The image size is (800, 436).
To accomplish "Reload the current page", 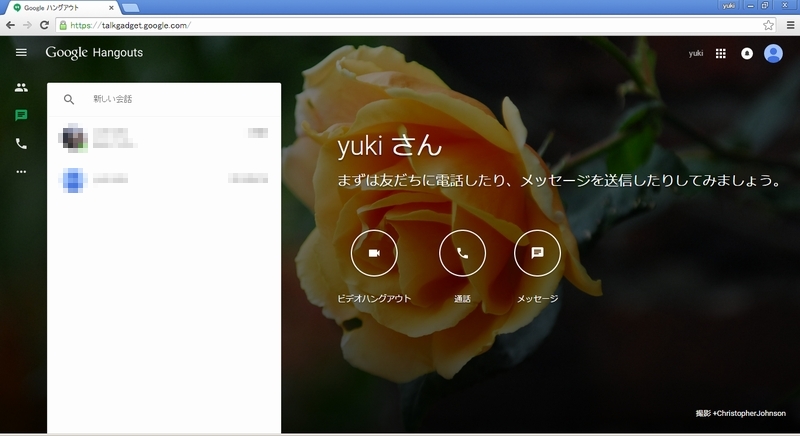I will [x=44, y=25].
